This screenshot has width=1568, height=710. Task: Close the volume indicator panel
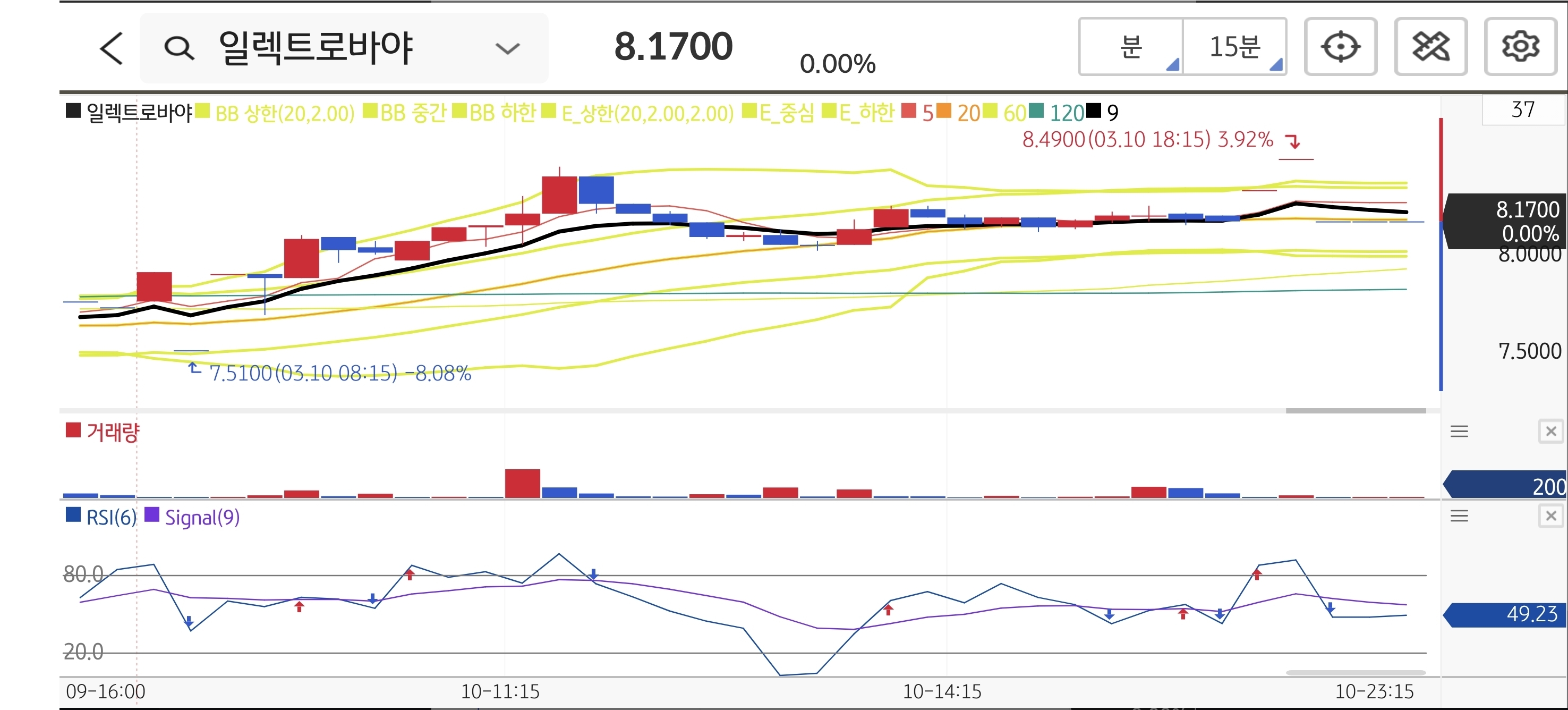tap(1550, 432)
